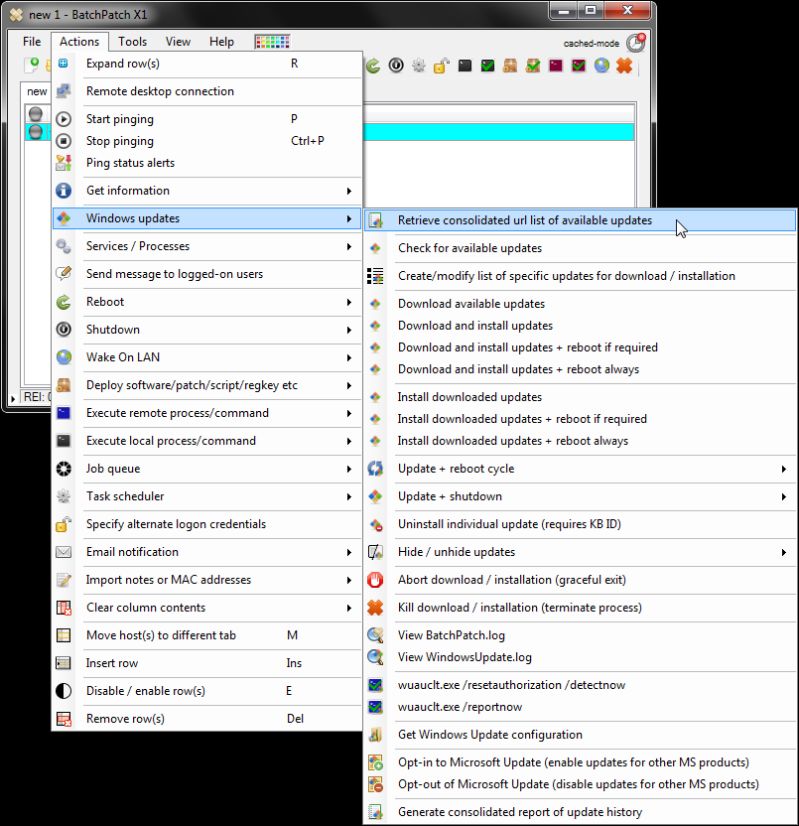Select Download and install updates + reboot always
Screen dimensions: 799x826
580,369
